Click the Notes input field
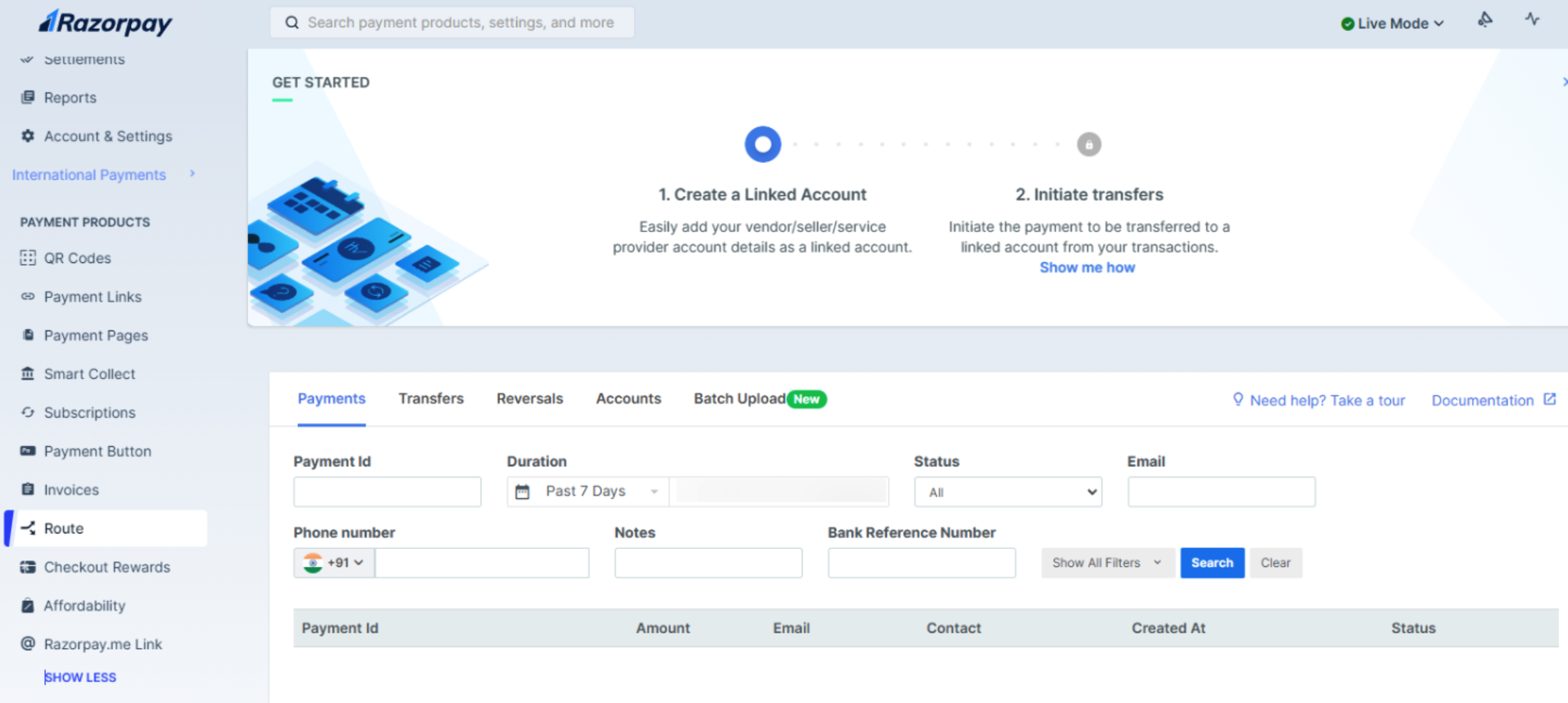 (708, 562)
